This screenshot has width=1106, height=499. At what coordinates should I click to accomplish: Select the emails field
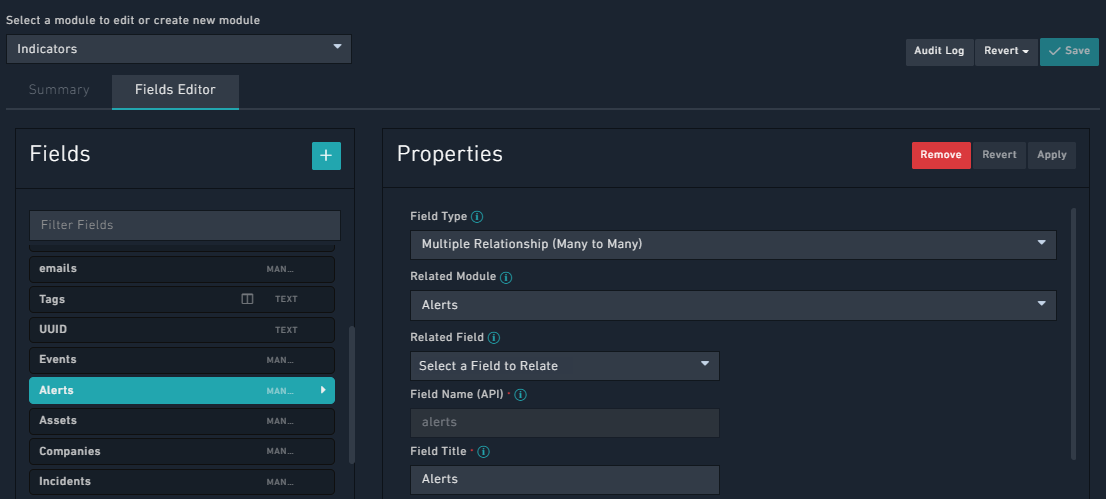point(182,269)
